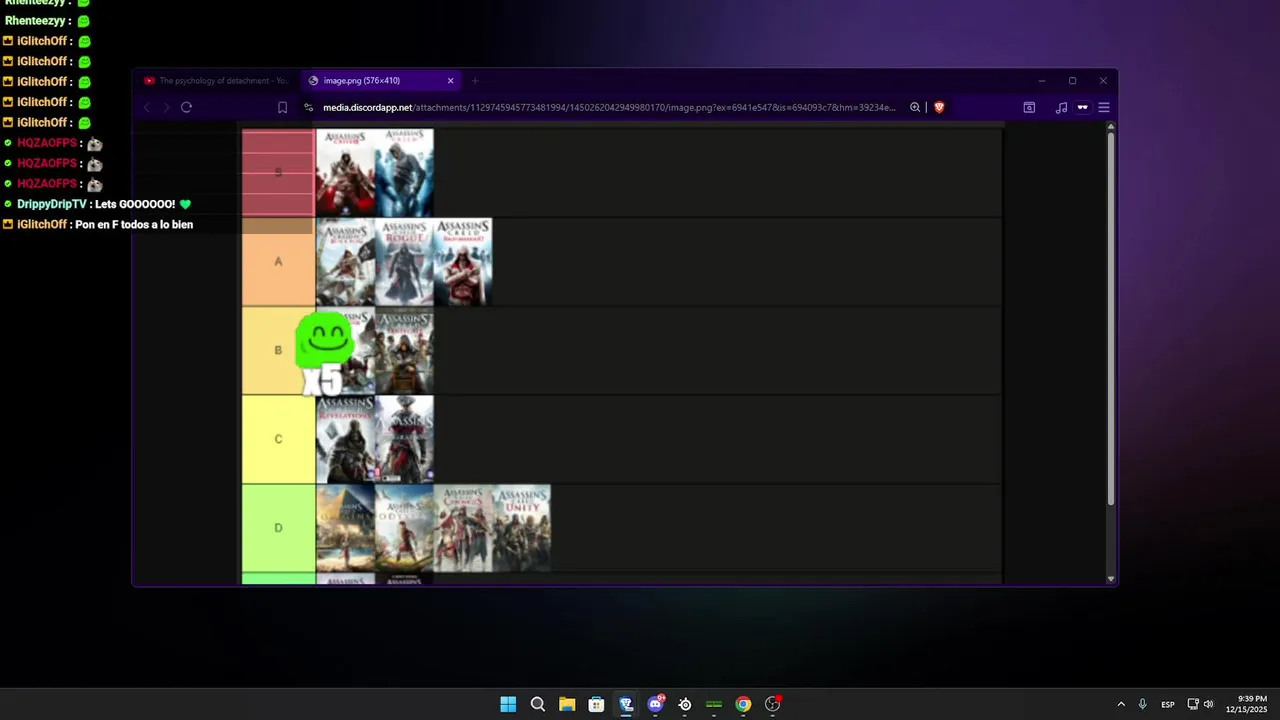The height and width of the screenshot is (720, 1280).
Task: Reload the image.png page
Action: click(186, 107)
